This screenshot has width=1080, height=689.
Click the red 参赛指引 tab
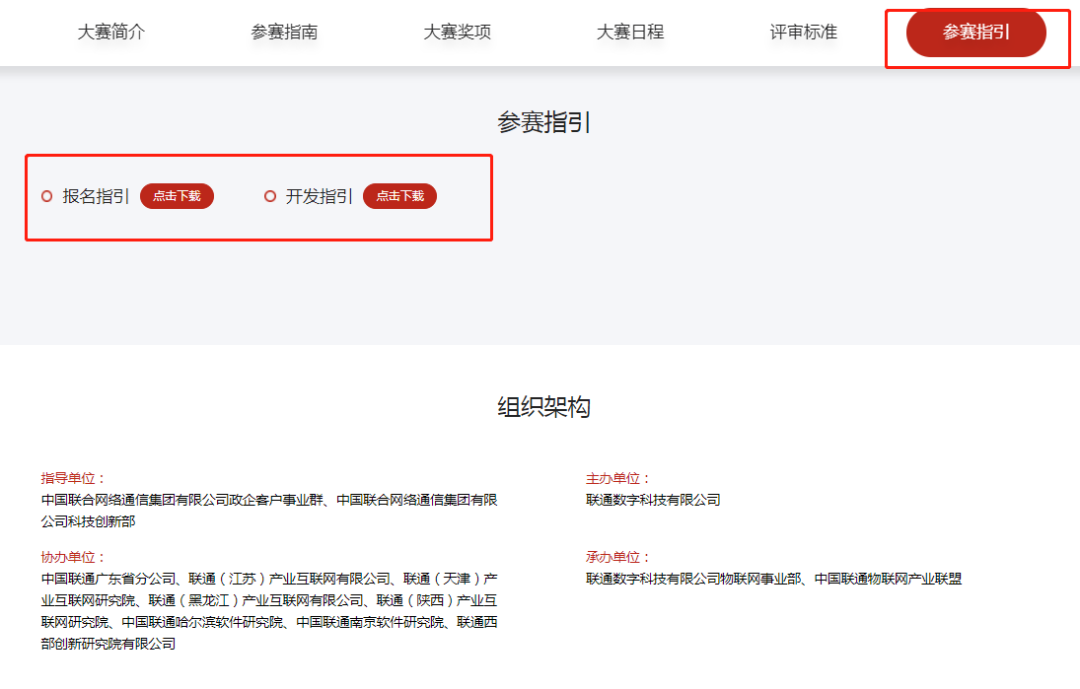(x=976, y=32)
